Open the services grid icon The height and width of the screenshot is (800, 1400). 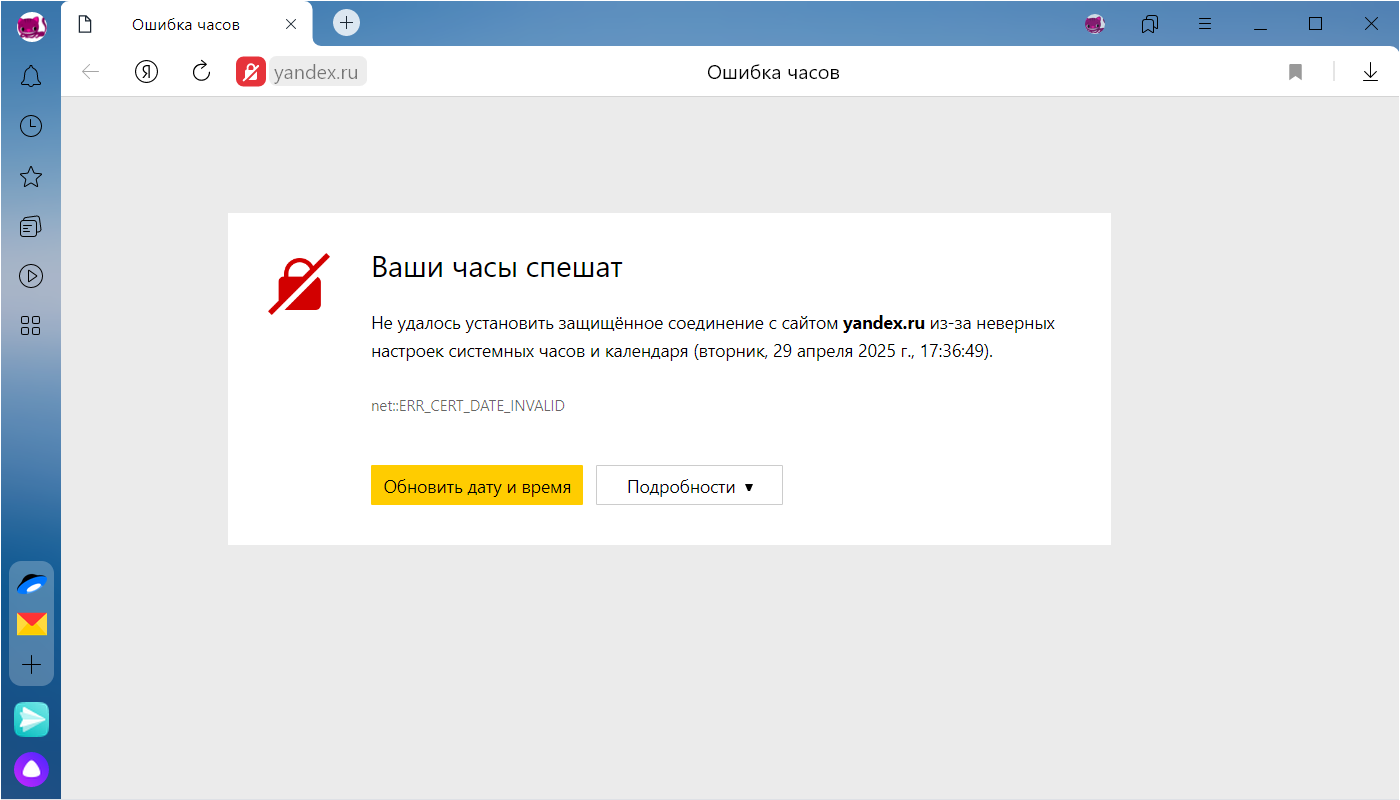(x=31, y=326)
